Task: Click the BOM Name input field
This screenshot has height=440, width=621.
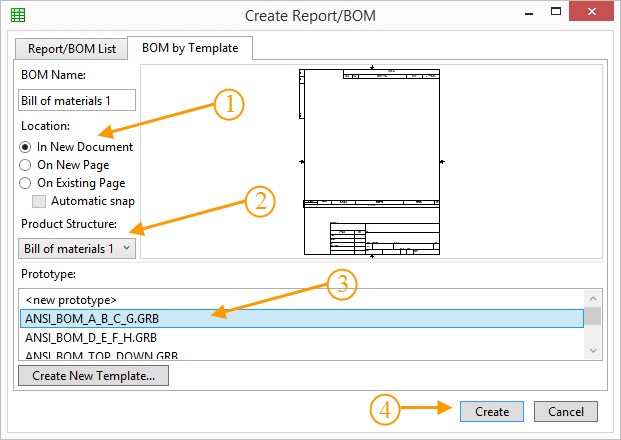Action: coord(77,101)
